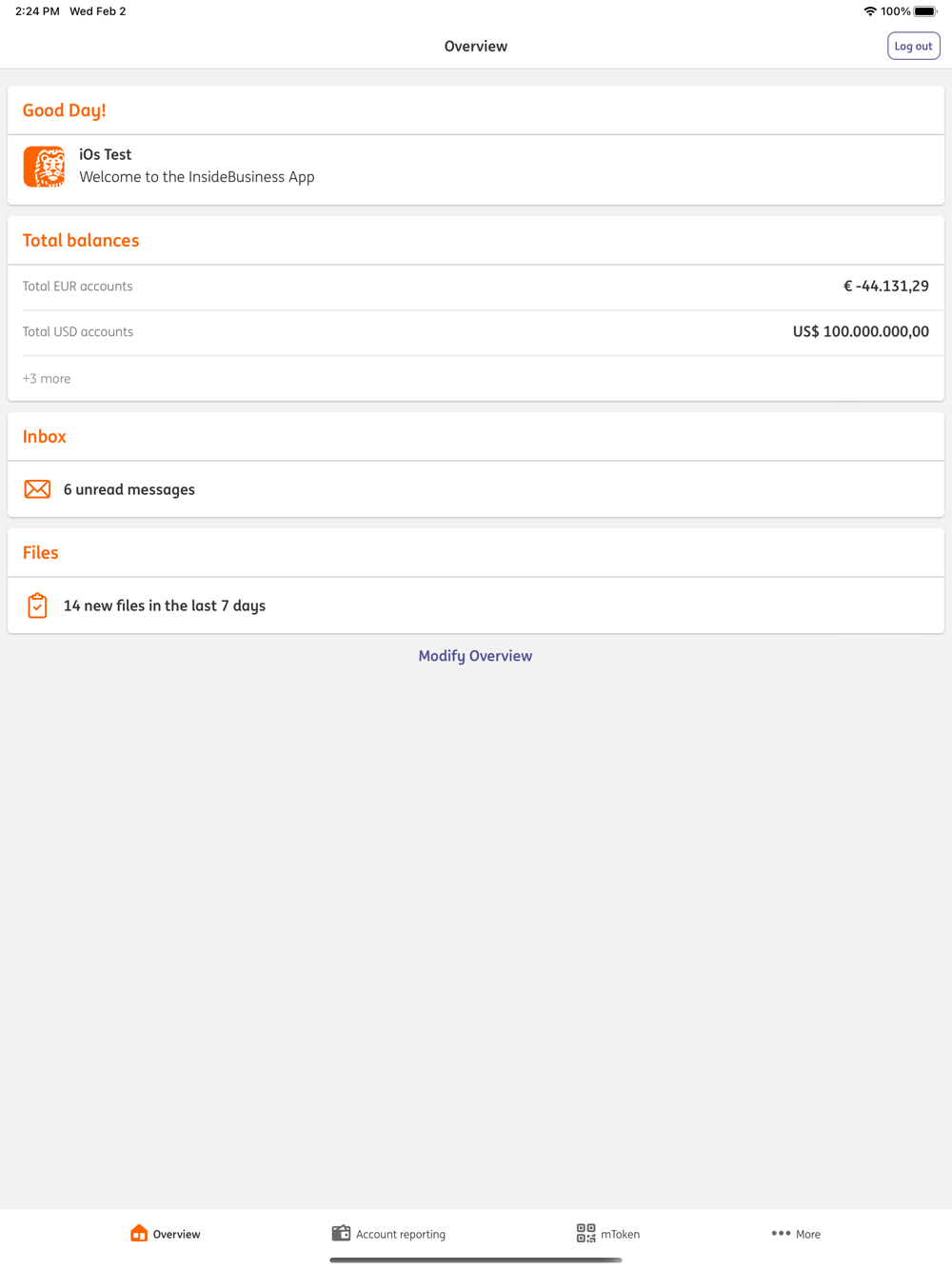The width and height of the screenshot is (952, 1270).
Task: Open the mToken tab label
Action: click(x=621, y=1234)
